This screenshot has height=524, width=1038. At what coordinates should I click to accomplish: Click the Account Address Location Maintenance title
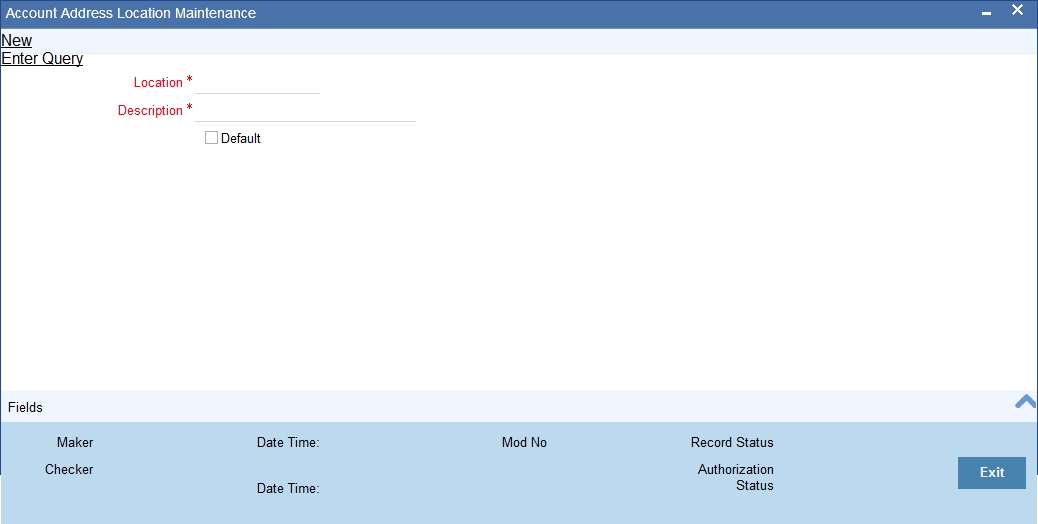(131, 13)
